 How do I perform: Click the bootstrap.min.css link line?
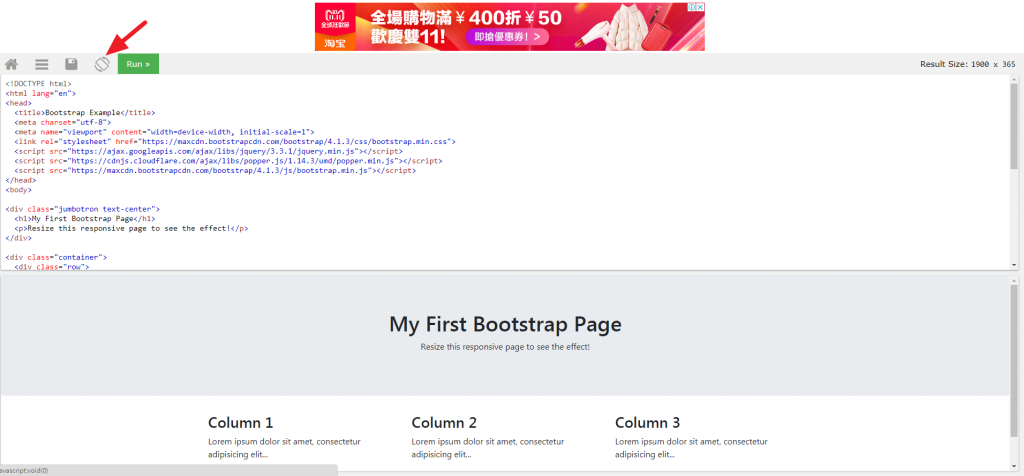click(x=234, y=141)
